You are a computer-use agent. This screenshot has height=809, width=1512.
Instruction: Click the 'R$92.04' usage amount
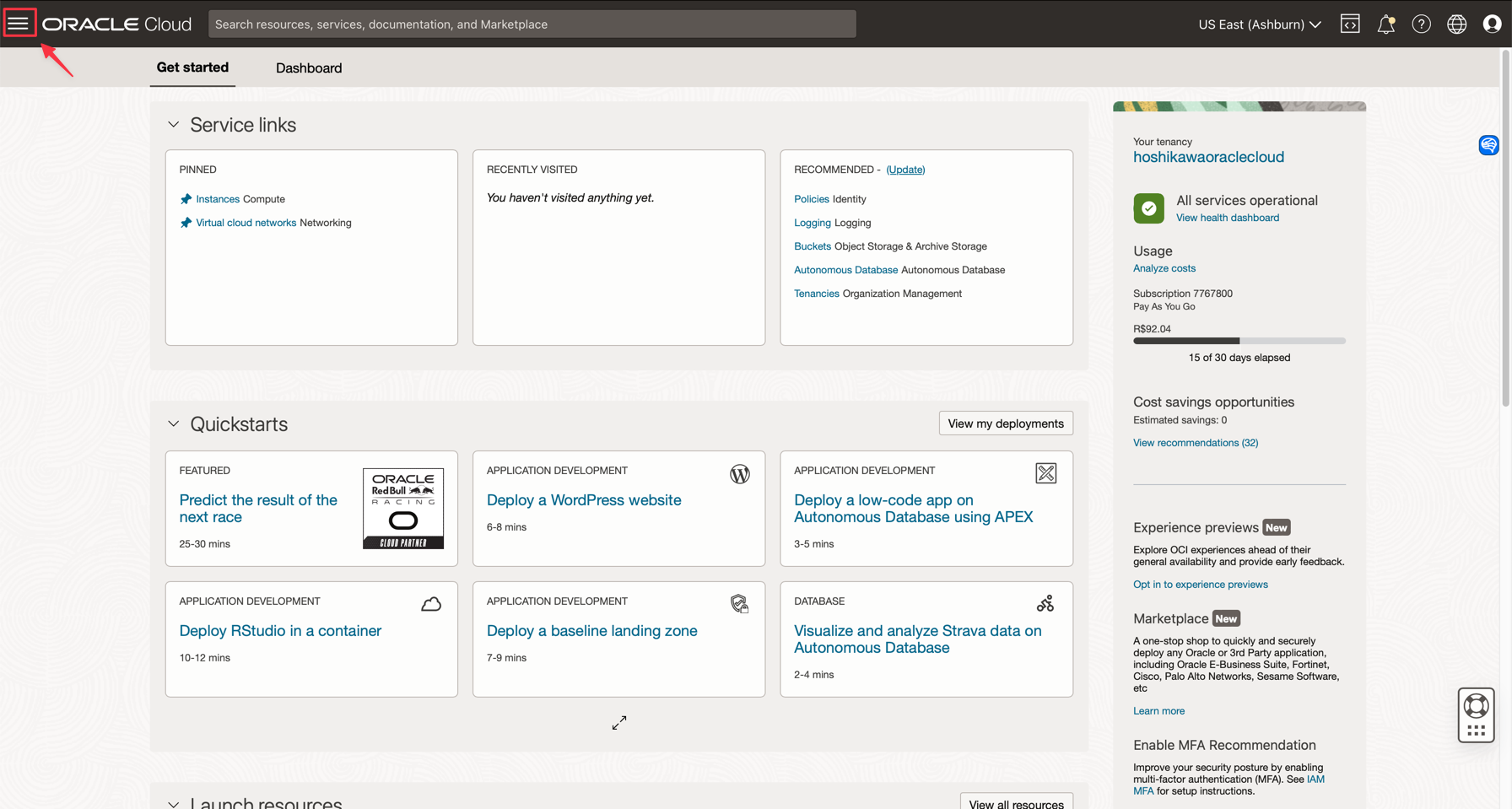(x=1152, y=329)
